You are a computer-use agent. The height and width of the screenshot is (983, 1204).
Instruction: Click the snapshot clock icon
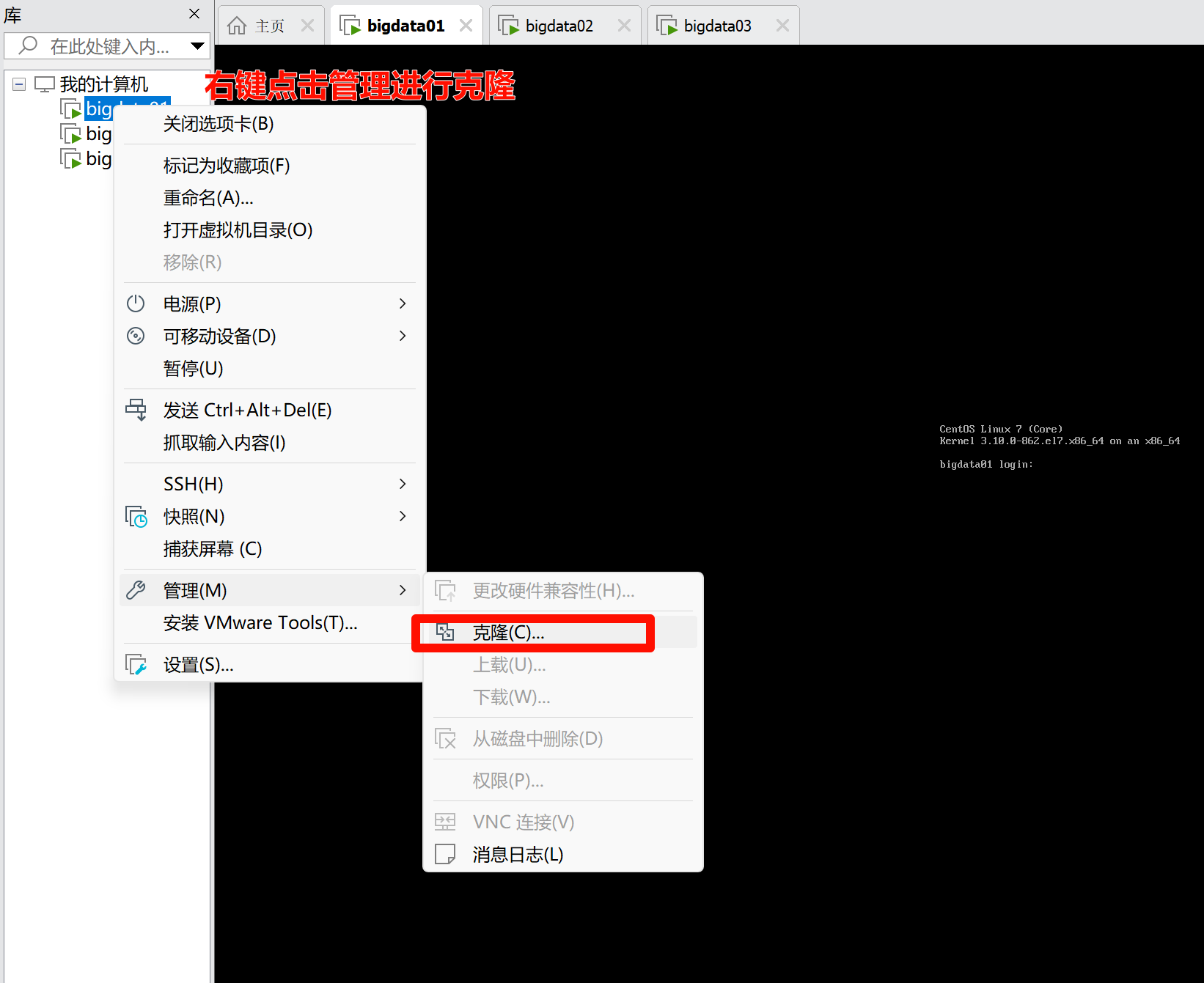[x=136, y=517]
